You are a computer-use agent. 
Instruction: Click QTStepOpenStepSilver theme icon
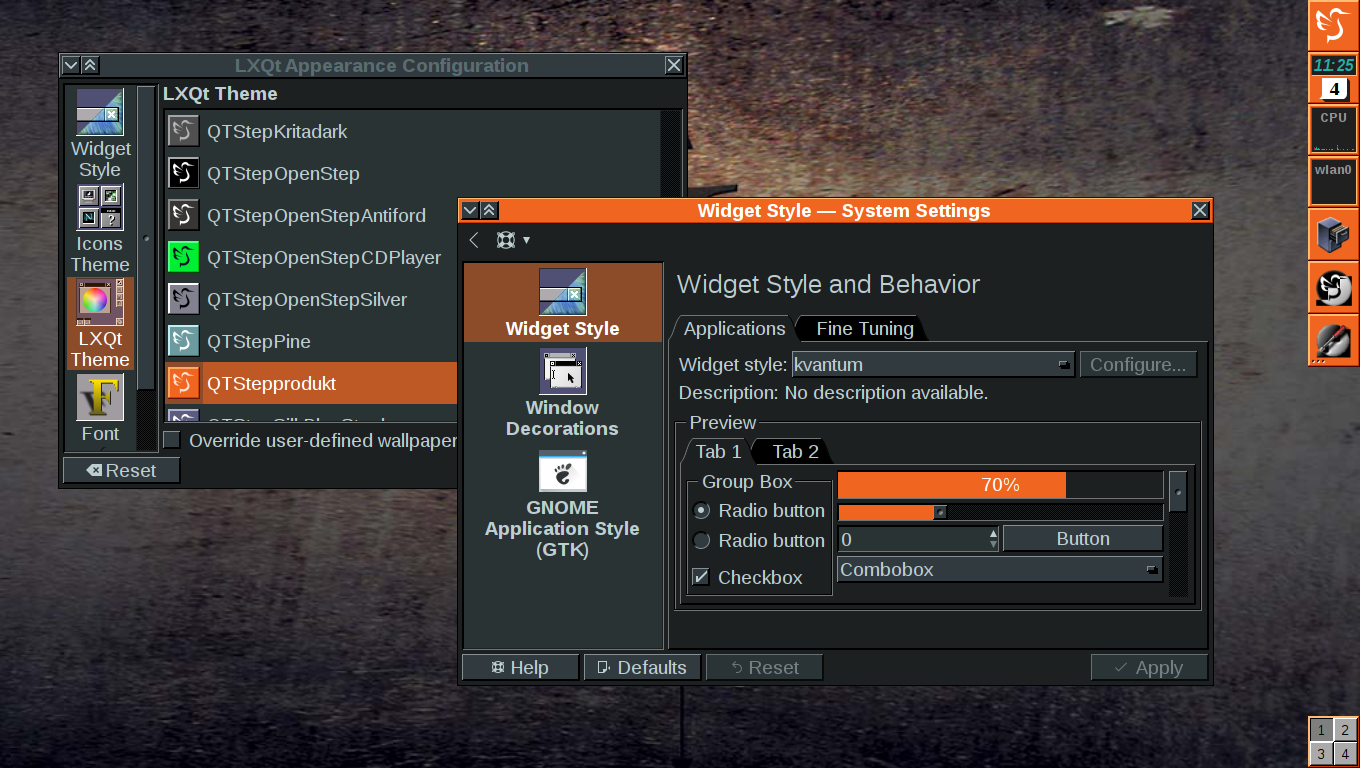point(184,299)
